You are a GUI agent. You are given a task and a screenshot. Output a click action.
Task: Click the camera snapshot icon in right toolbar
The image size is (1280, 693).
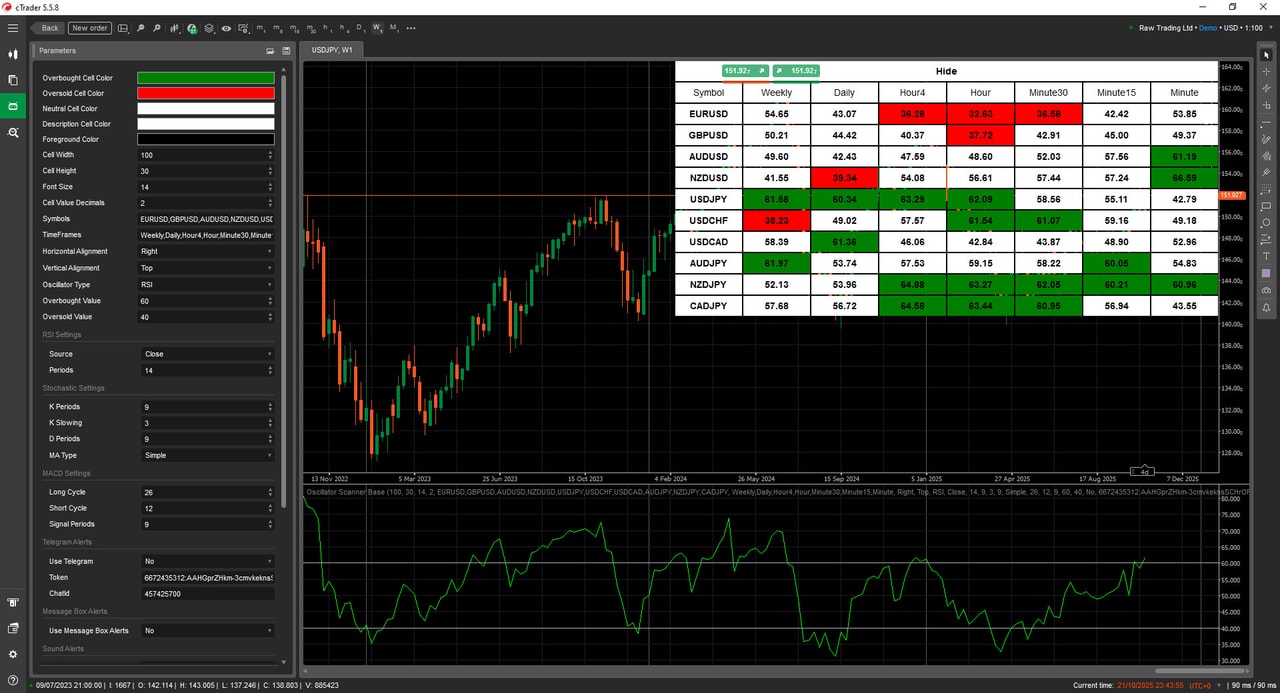(1266, 290)
